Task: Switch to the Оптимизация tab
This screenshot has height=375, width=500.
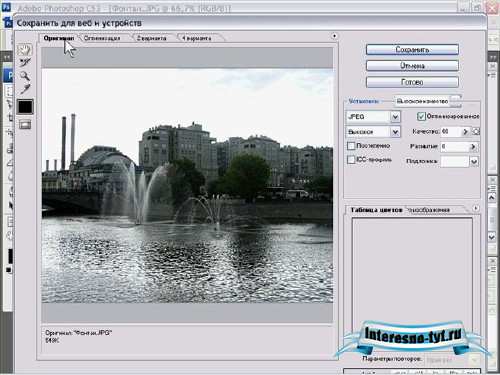Action: click(102, 38)
